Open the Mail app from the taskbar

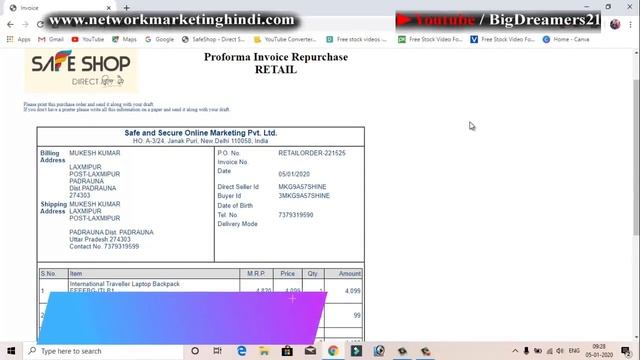tap(310, 351)
